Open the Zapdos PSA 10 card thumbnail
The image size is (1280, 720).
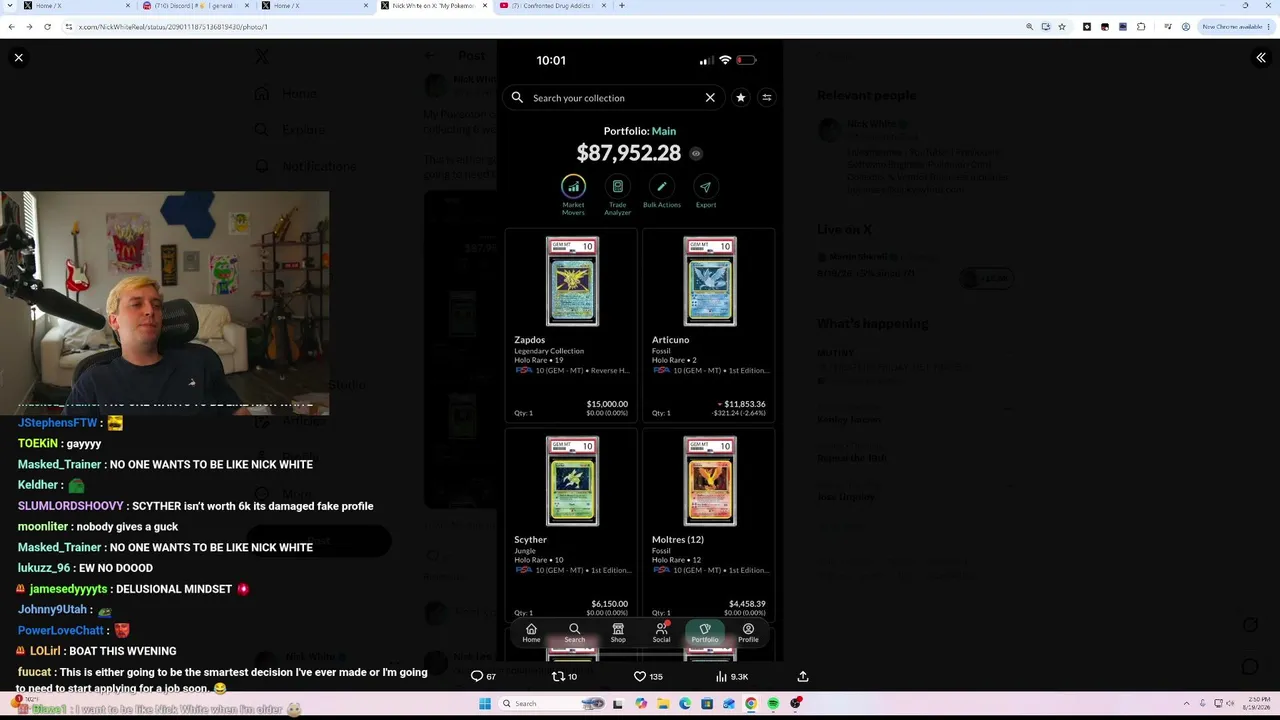point(572,282)
